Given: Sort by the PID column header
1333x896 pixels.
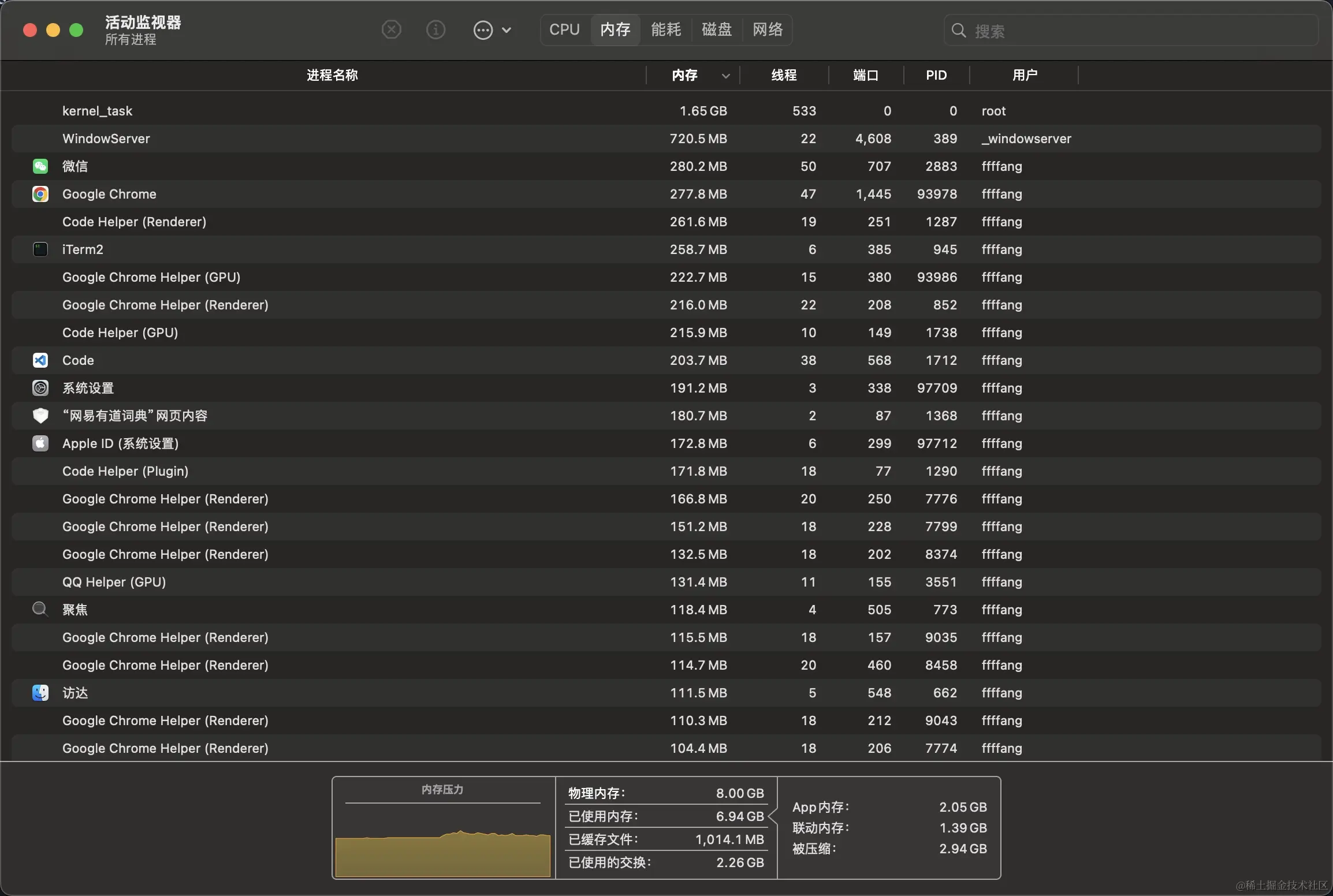Looking at the screenshot, I should (936, 75).
